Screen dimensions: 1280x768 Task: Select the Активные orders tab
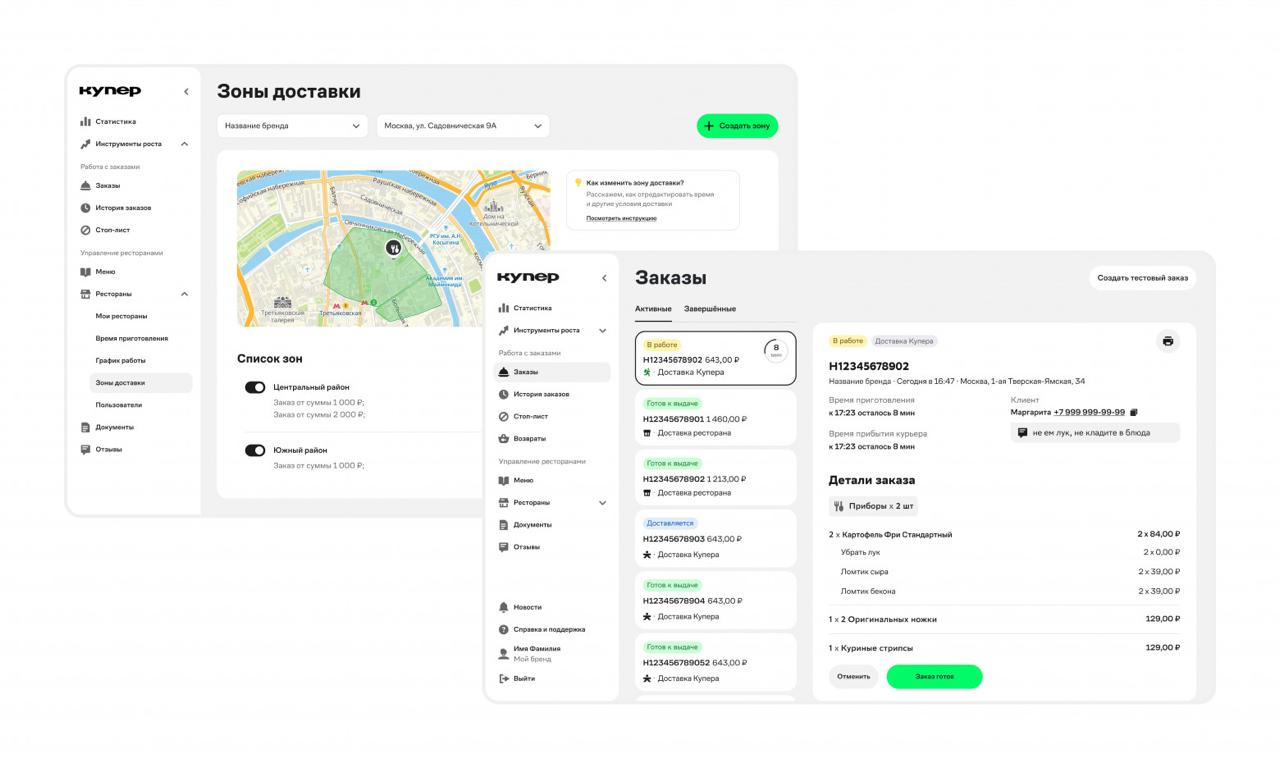(653, 309)
